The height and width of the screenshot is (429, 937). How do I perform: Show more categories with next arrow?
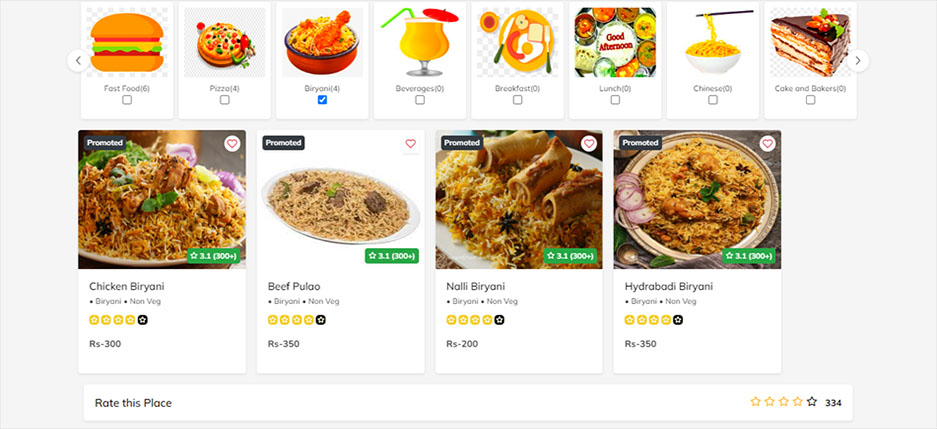coord(857,61)
